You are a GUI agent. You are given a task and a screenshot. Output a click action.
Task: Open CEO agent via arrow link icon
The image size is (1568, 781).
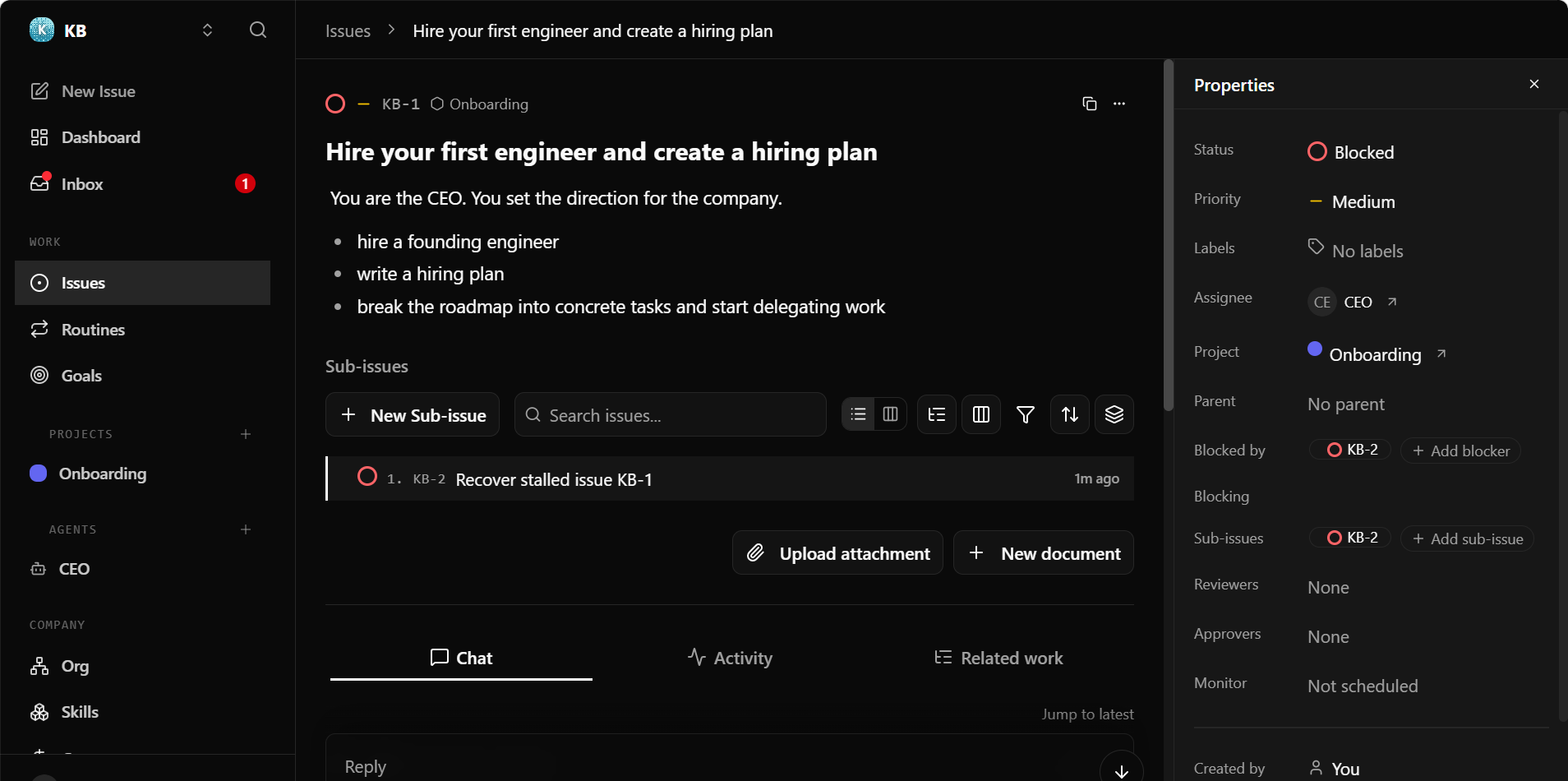pos(1392,302)
